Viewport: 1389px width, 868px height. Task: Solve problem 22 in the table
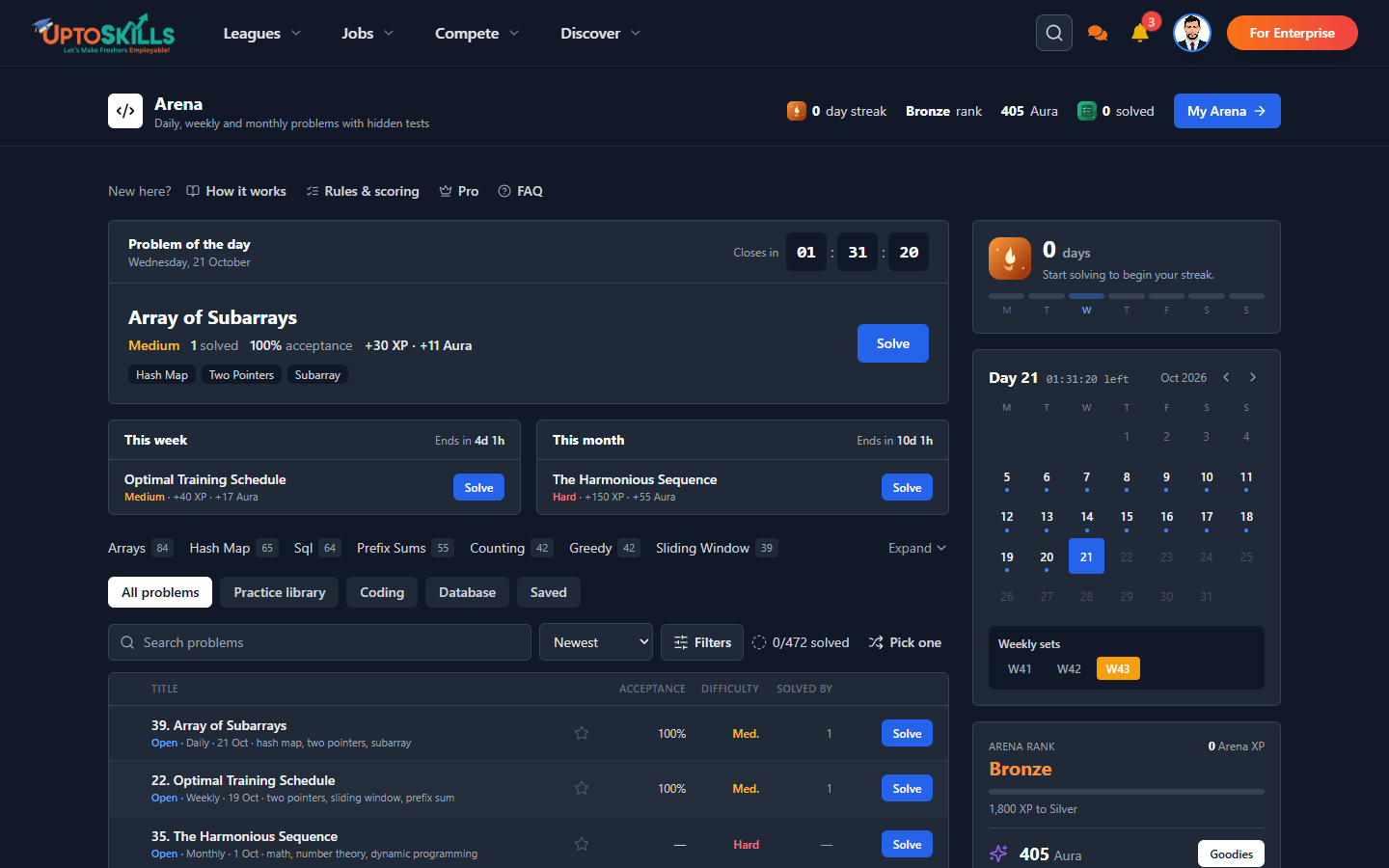click(x=907, y=788)
